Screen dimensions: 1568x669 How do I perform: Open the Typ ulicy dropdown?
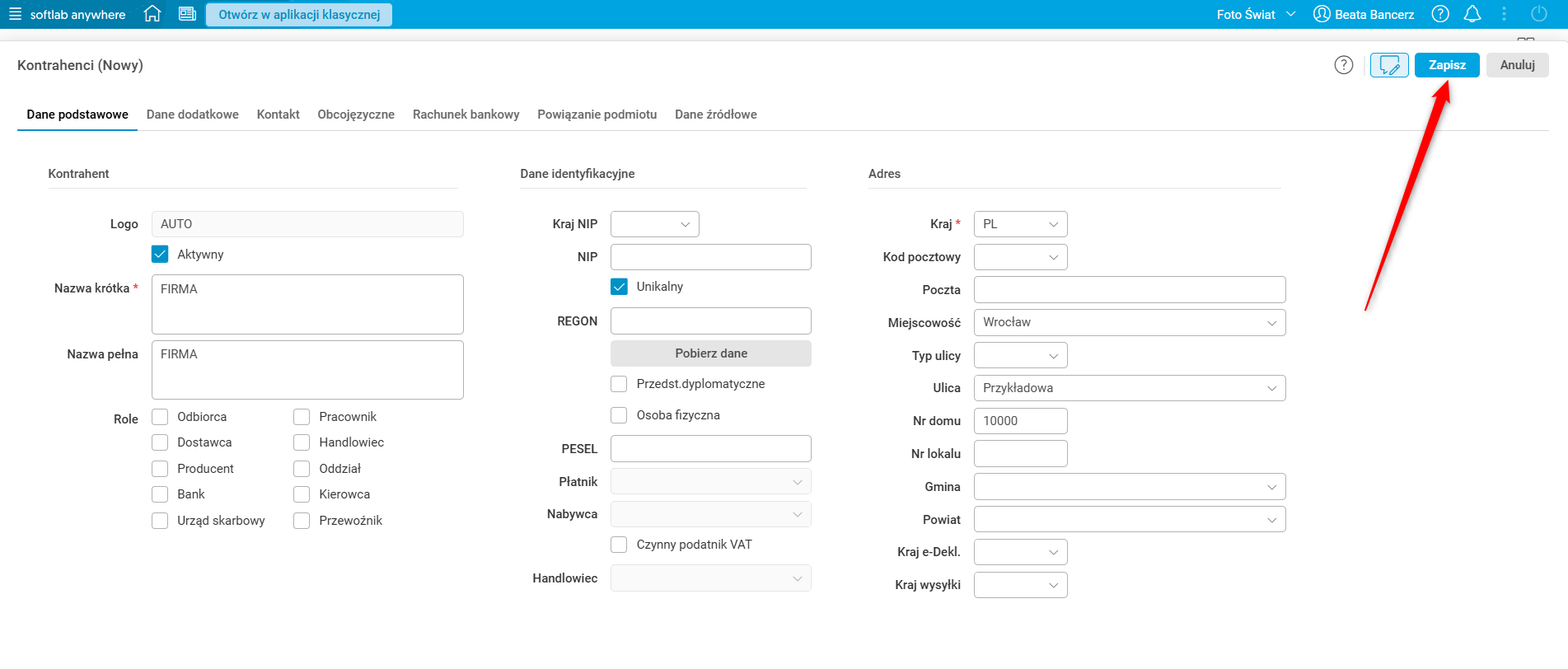tap(1021, 356)
